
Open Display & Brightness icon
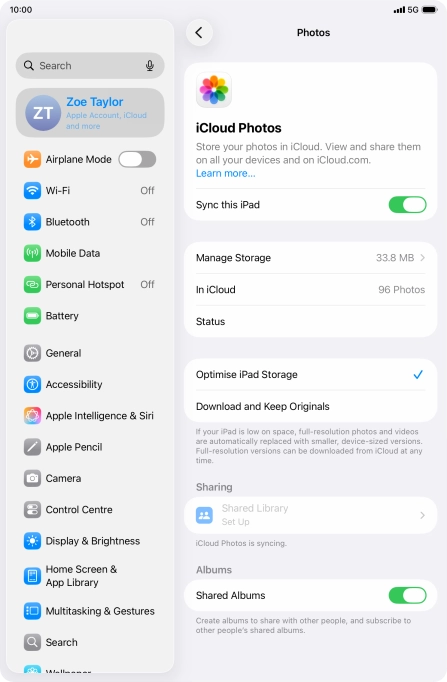tap(32, 541)
